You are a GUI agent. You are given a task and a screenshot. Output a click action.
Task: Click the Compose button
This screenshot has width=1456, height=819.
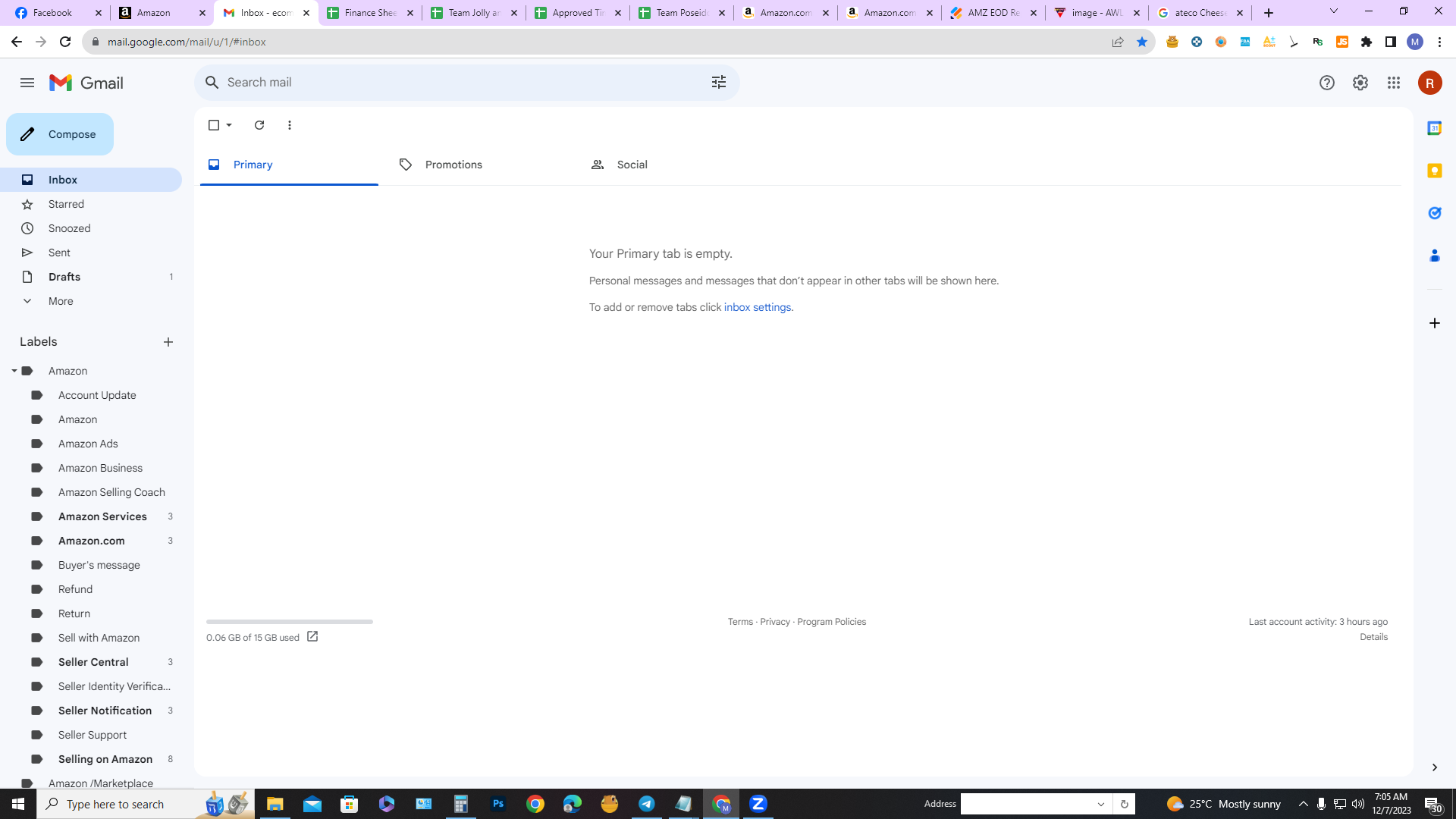pyautogui.click(x=60, y=134)
